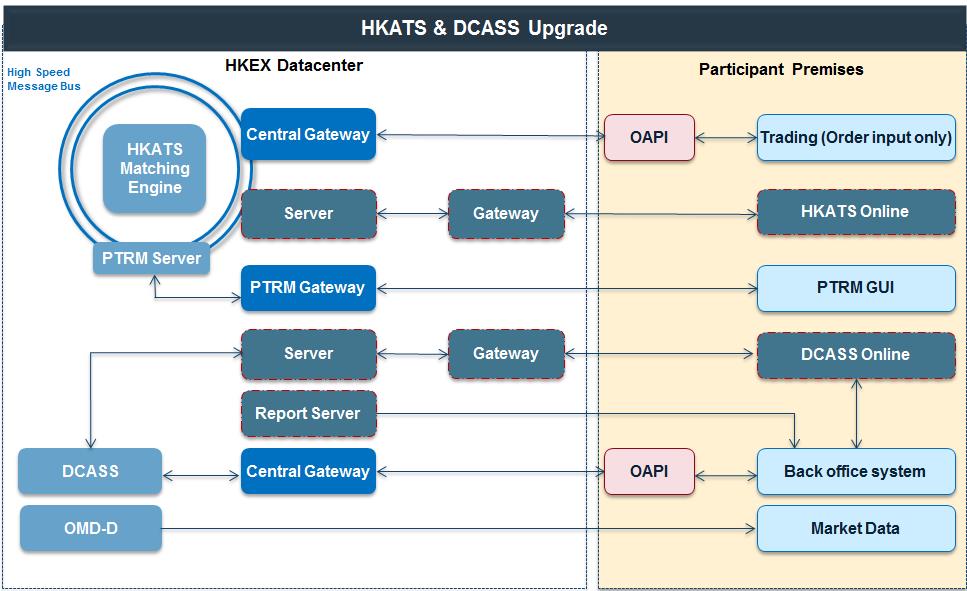
Task: Select the DCASS Online box
Action: [x=856, y=354]
